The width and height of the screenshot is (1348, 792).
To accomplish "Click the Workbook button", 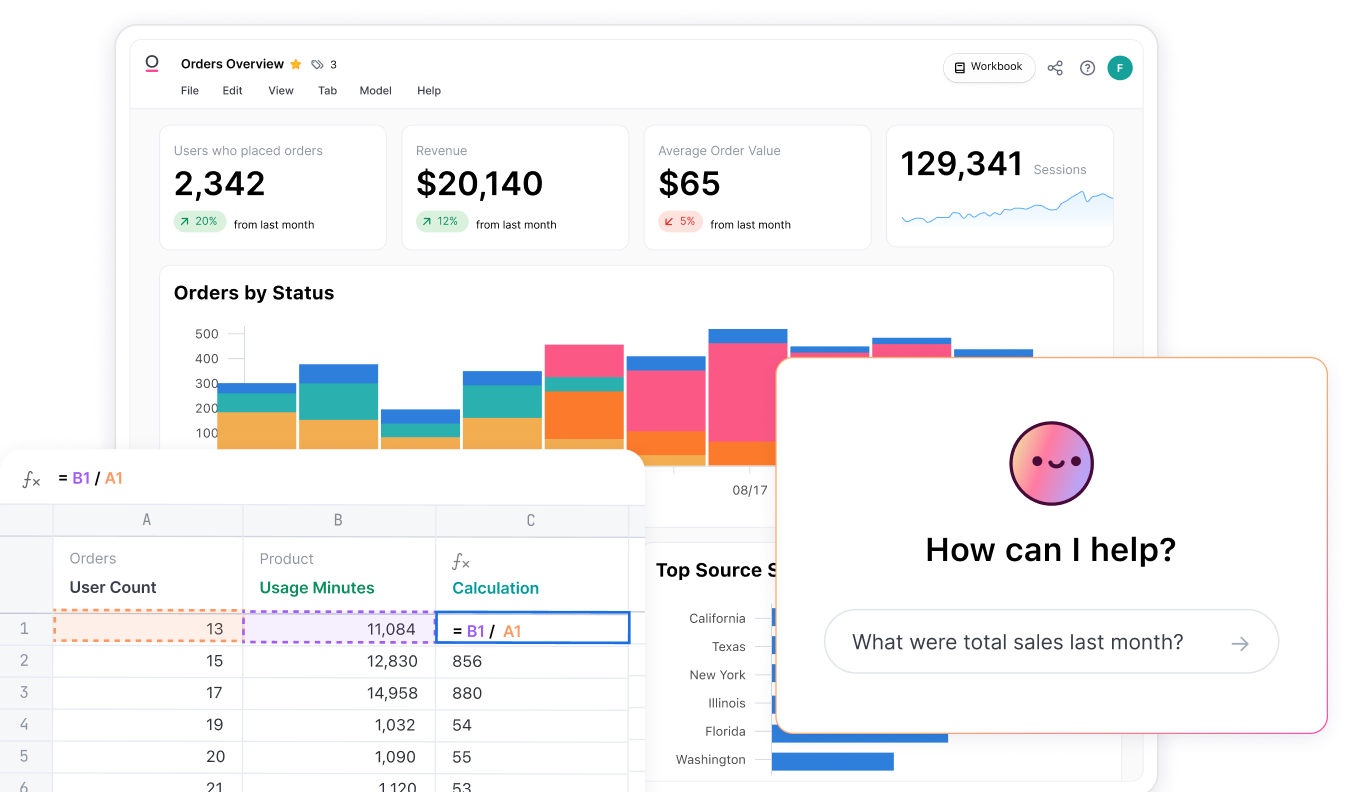I will click(x=989, y=67).
